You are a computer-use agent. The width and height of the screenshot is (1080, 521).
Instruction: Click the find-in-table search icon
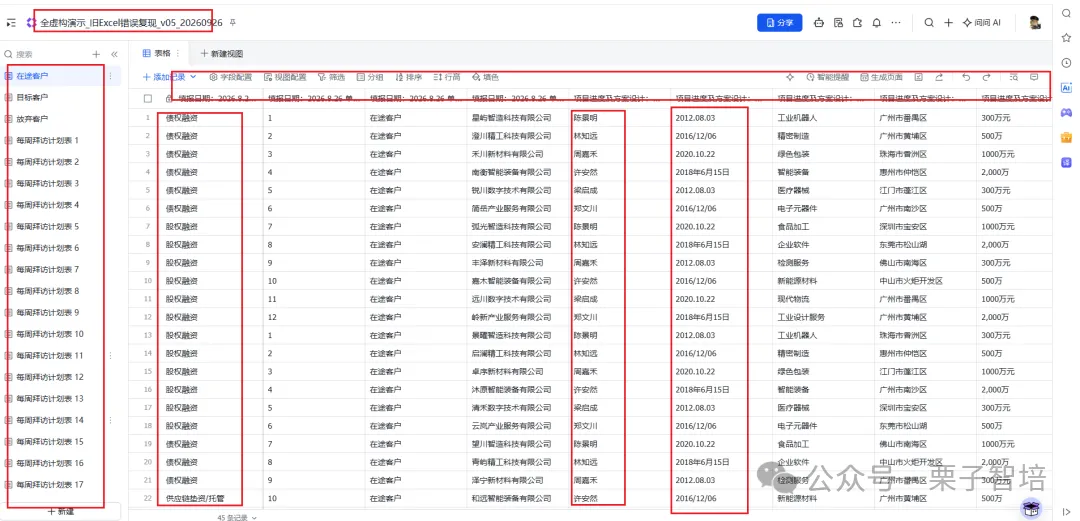tap(1014, 77)
